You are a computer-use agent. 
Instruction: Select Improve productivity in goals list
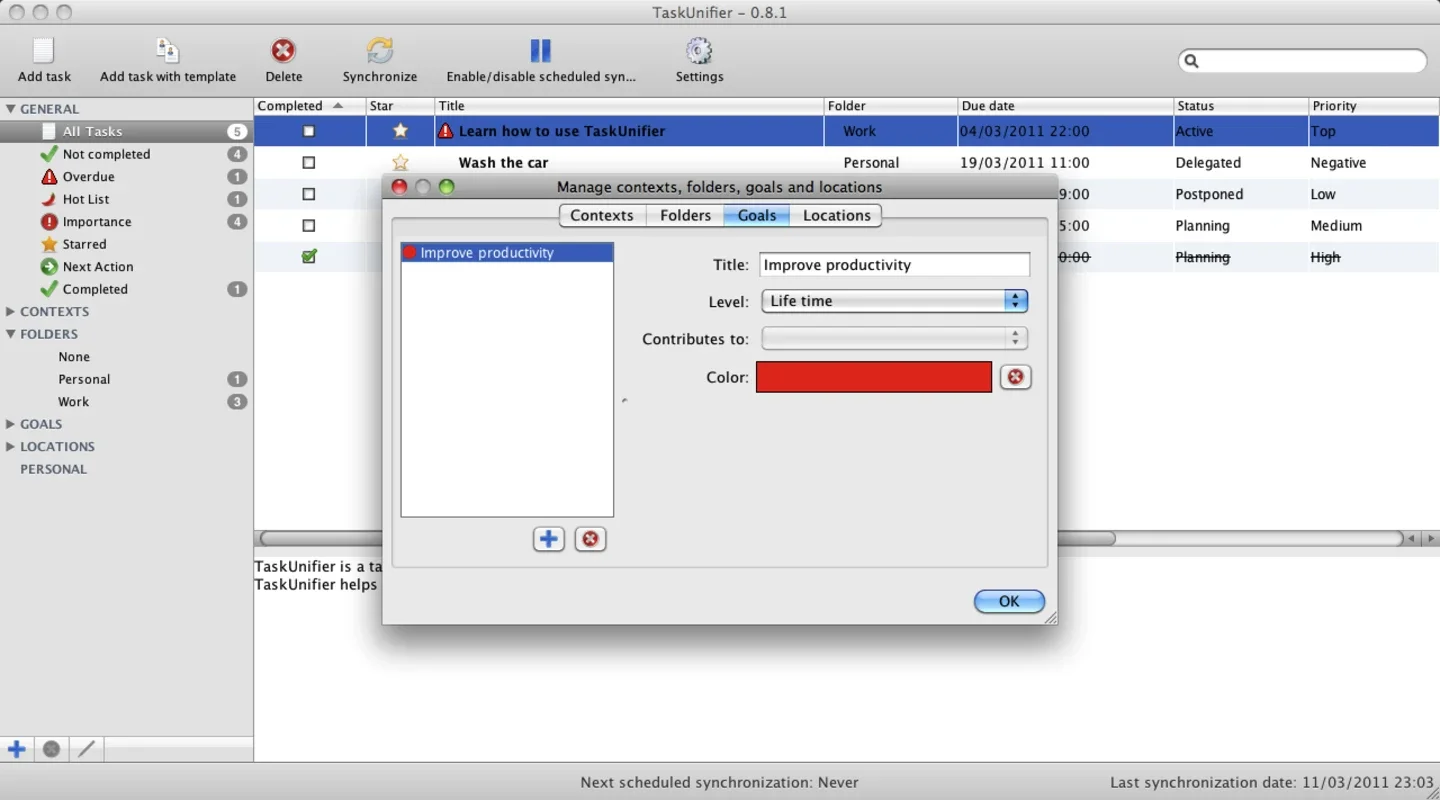point(507,253)
